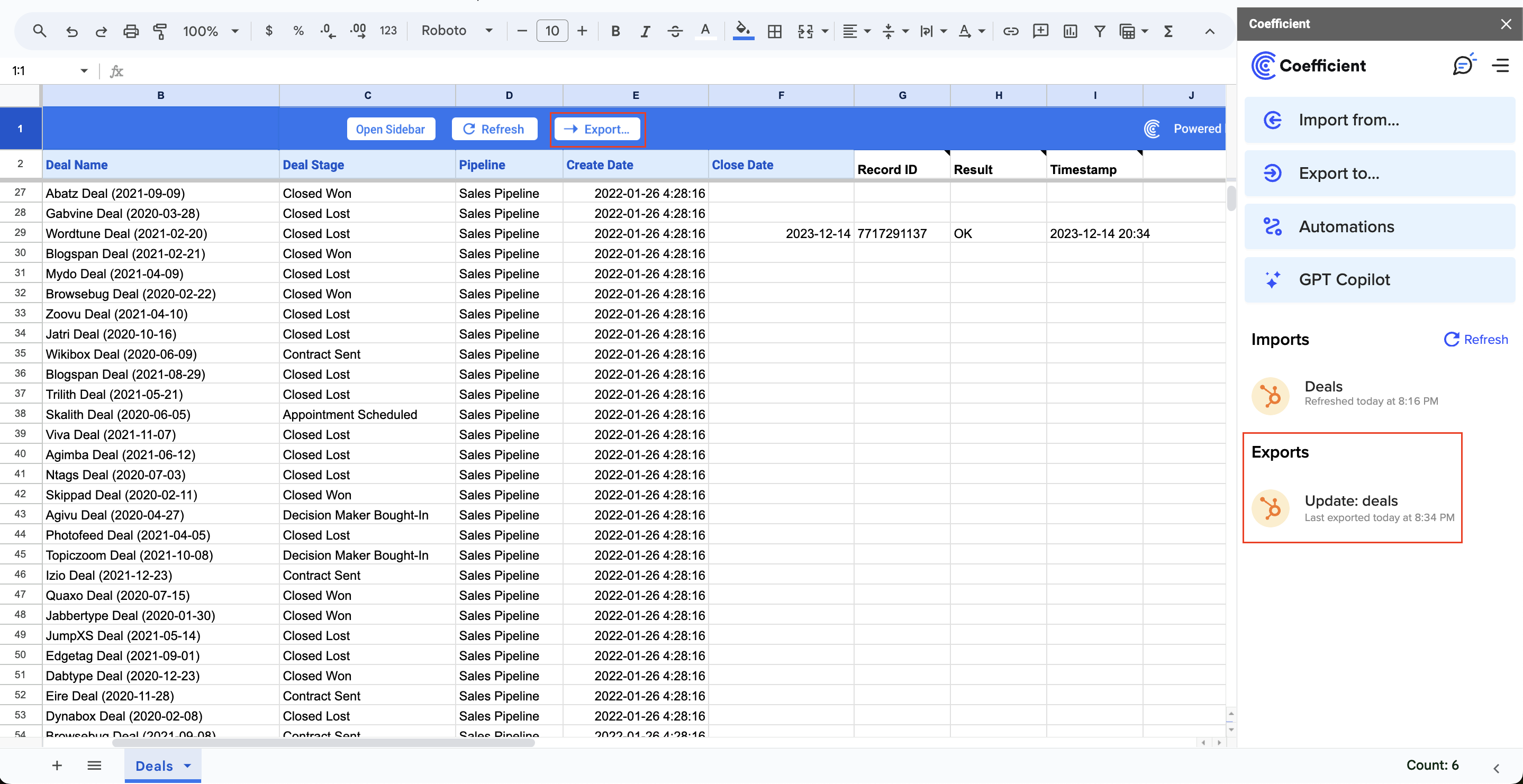Click the insert comment icon
1523x784 pixels.
[x=1040, y=31]
